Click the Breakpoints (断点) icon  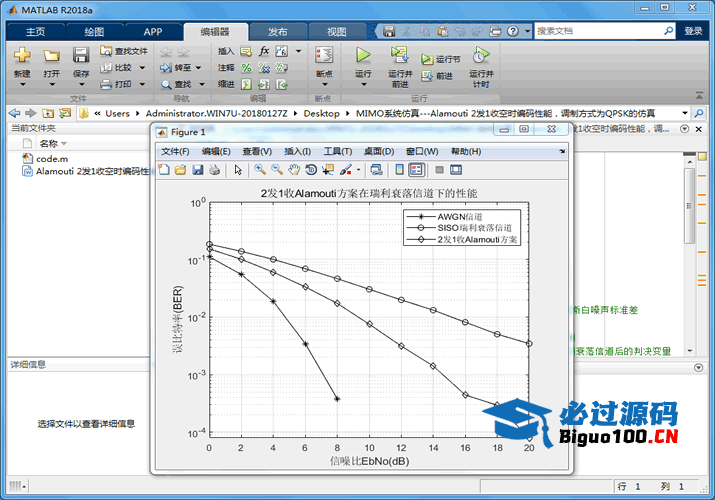(x=324, y=55)
